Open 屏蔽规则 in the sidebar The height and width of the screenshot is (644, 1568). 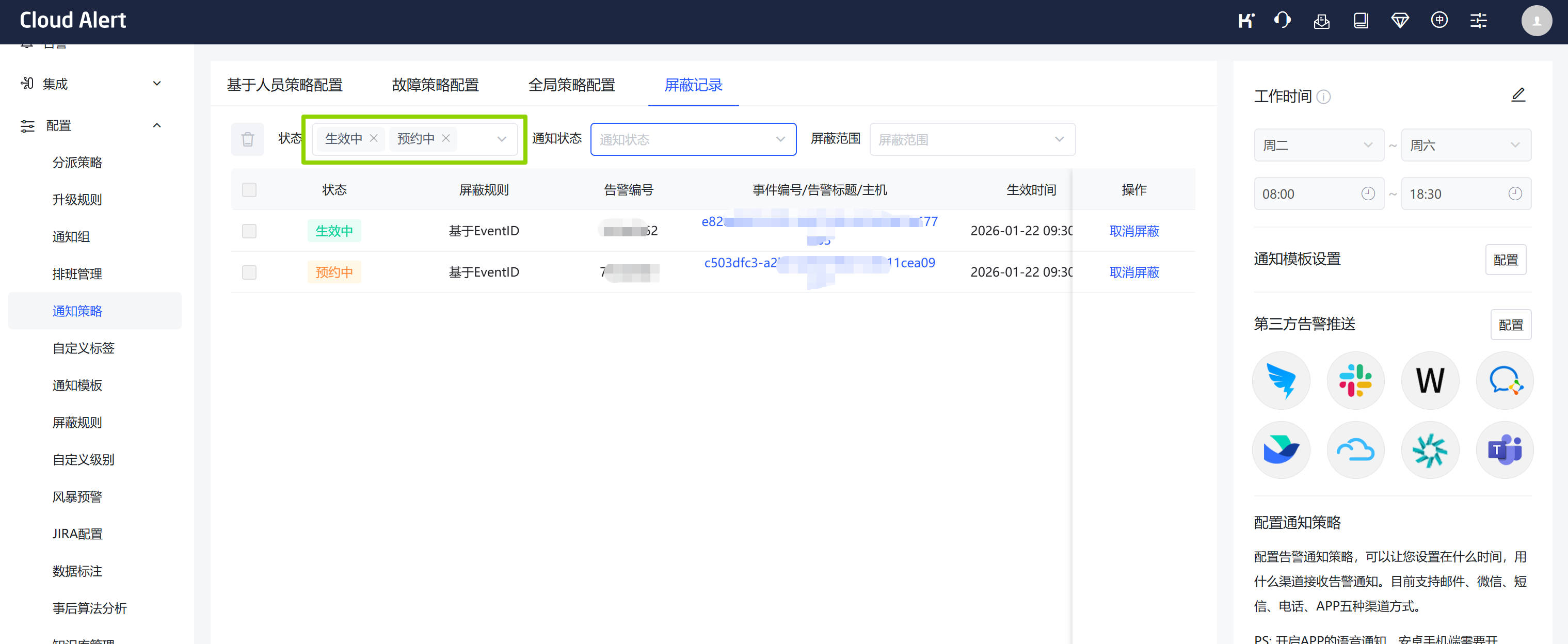coord(77,423)
